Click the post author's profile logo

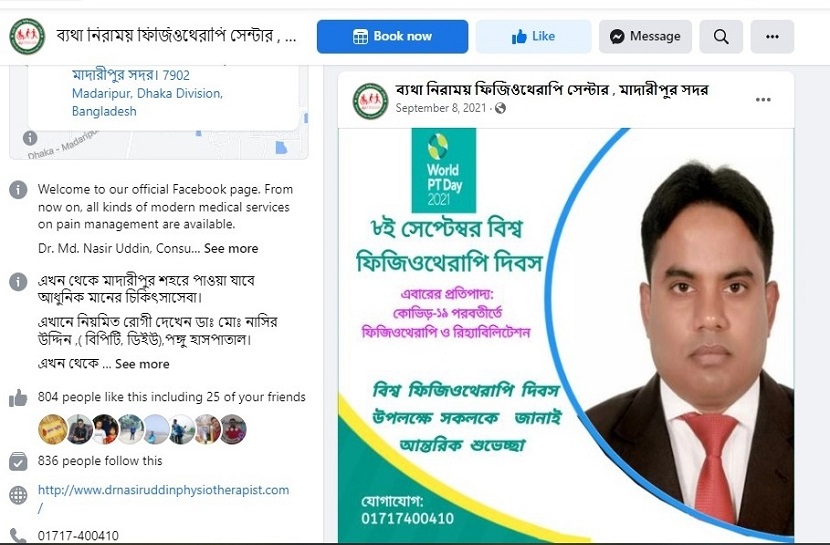coord(371,101)
